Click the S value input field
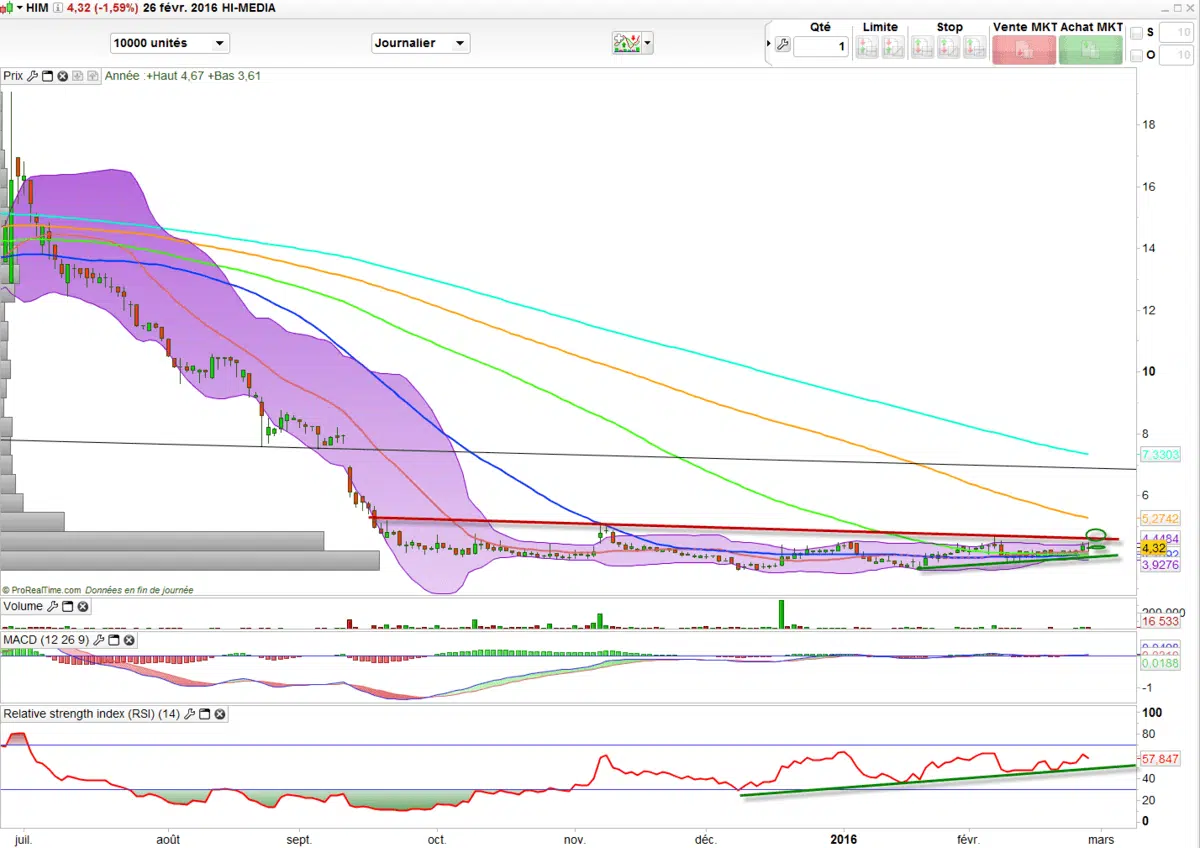 tap(1178, 33)
